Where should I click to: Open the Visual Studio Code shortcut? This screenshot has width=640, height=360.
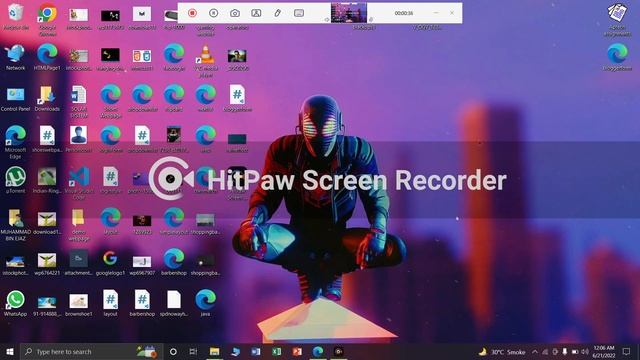coord(79,183)
